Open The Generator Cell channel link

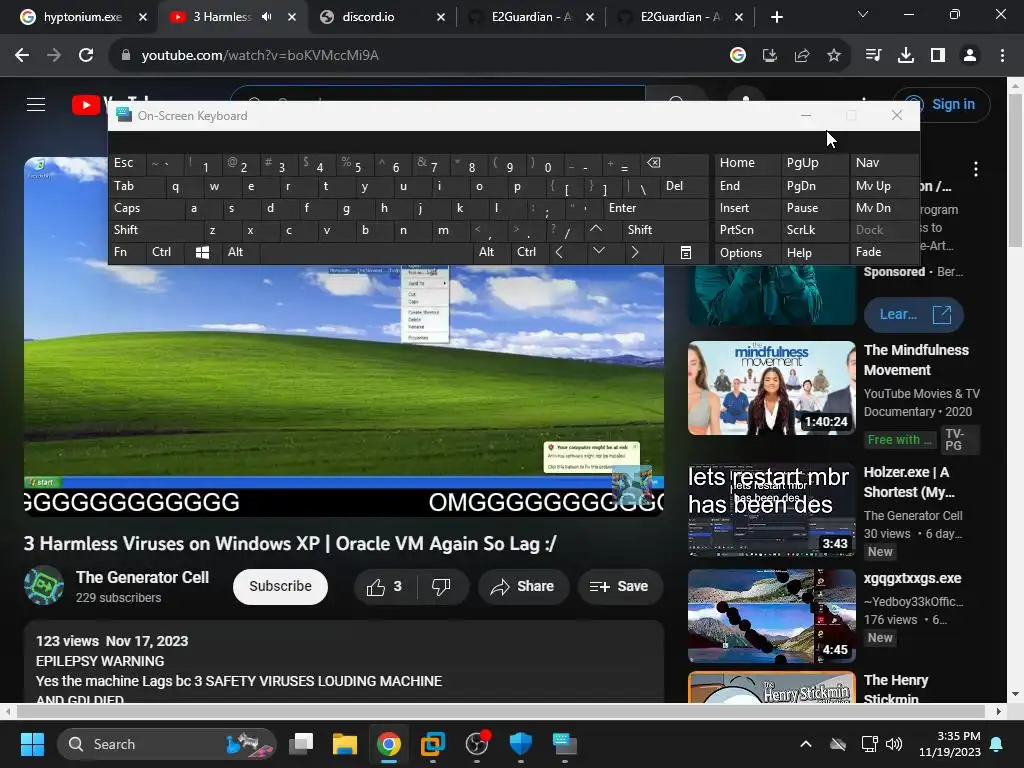coord(142,578)
